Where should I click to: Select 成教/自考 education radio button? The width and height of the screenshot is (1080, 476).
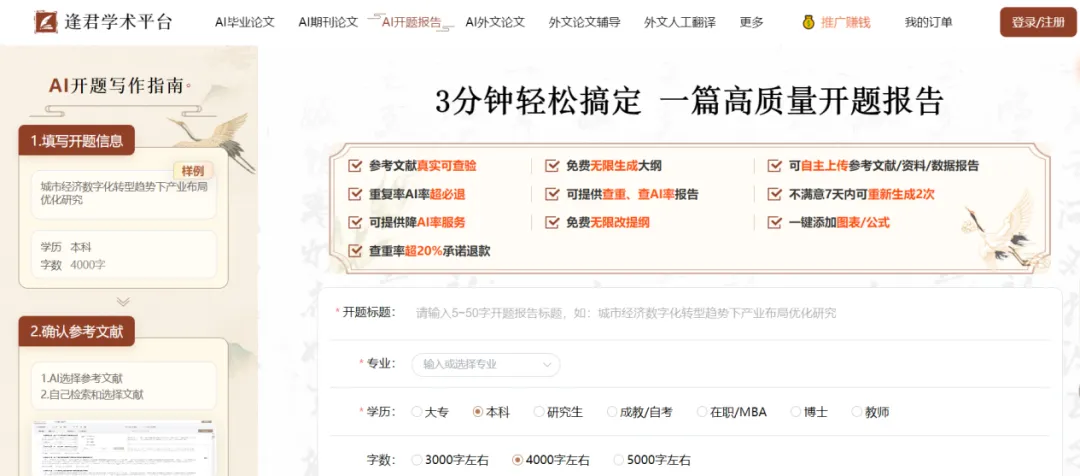click(x=612, y=412)
